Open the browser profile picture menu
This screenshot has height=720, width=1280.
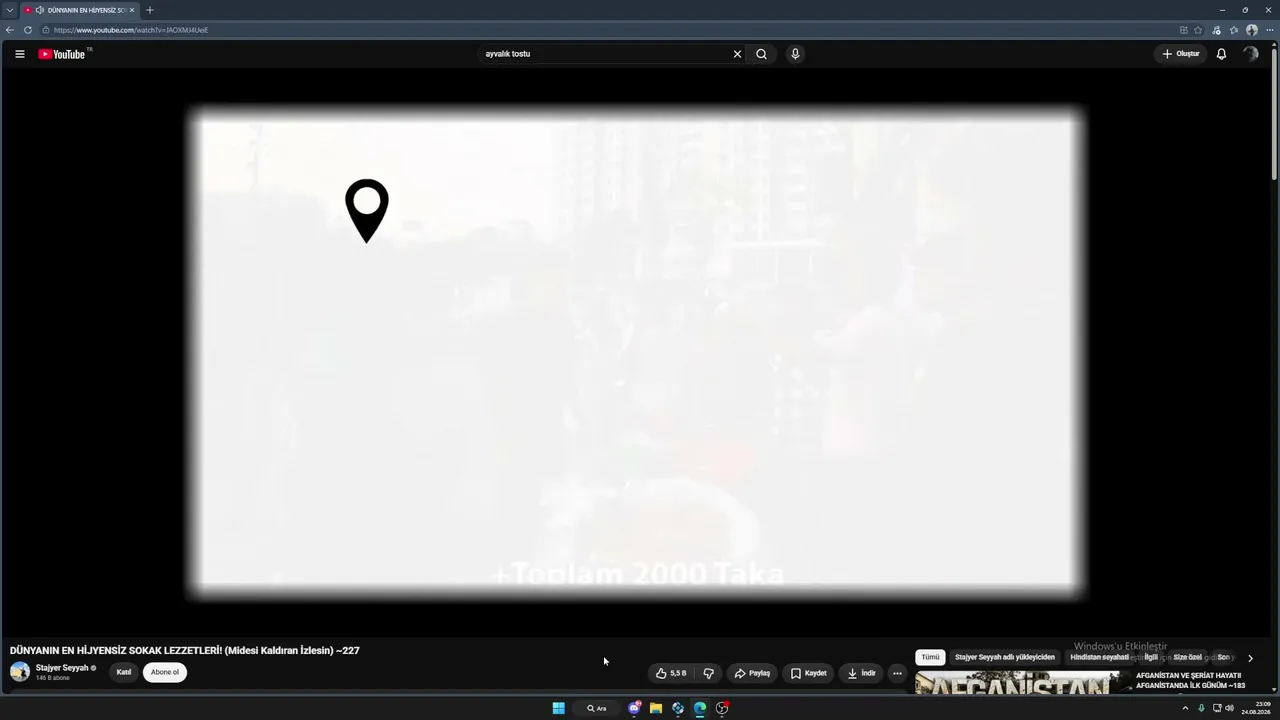1252,30
